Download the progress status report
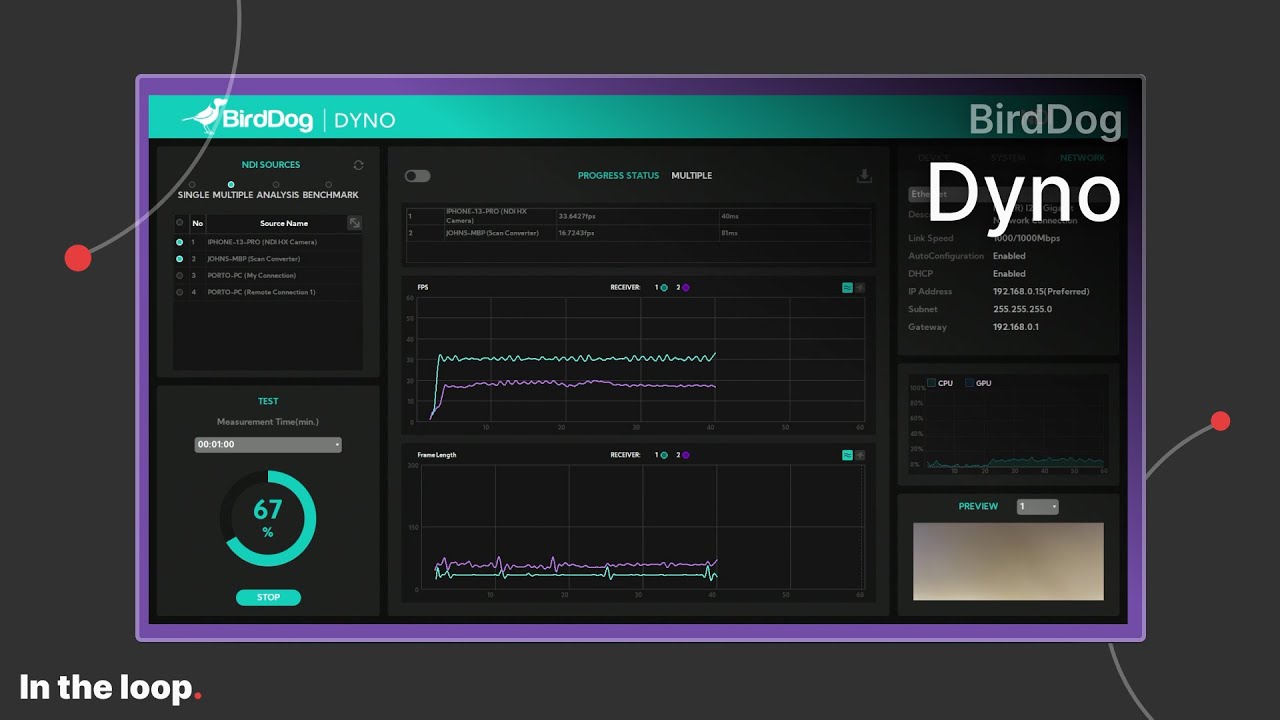 click(864, 176)
